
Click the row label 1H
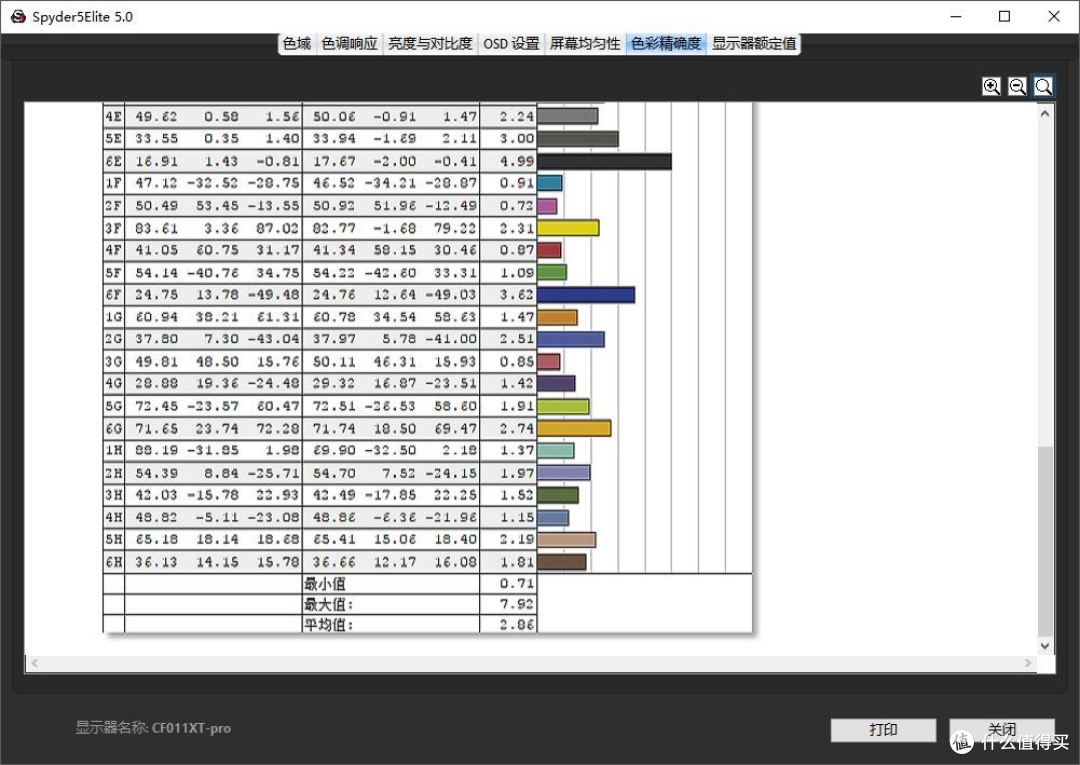click(x=114, y=451)
